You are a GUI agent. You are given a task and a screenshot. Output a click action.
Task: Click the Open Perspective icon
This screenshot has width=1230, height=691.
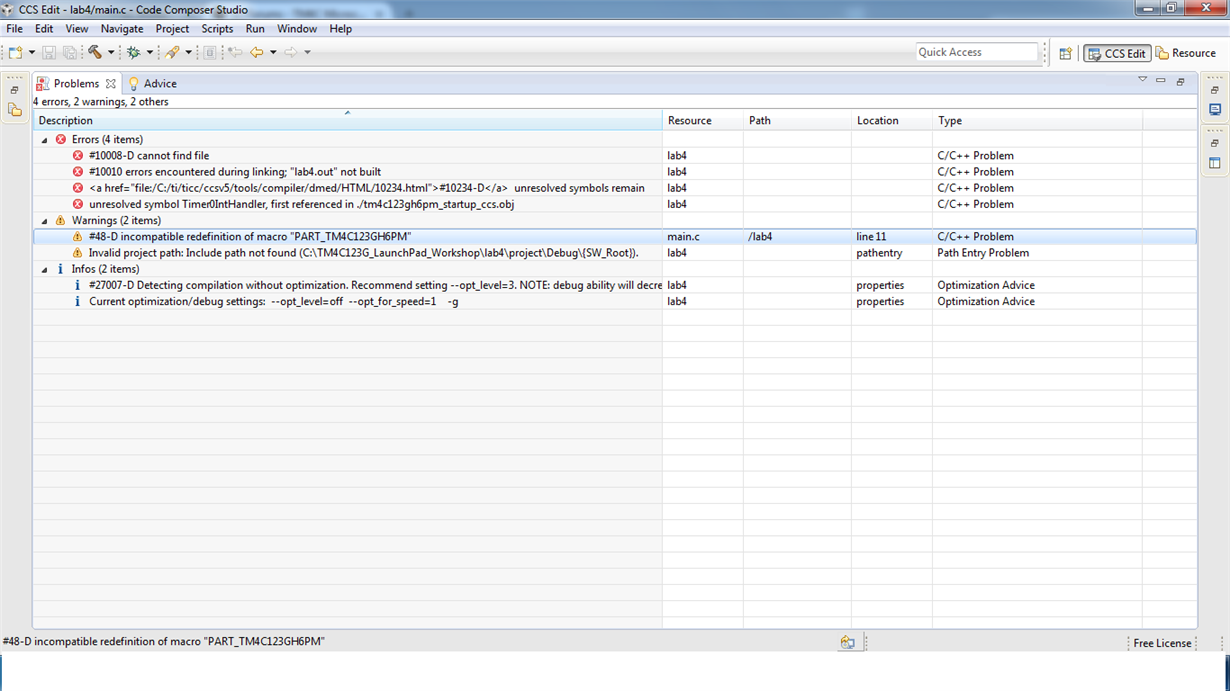1065,53
